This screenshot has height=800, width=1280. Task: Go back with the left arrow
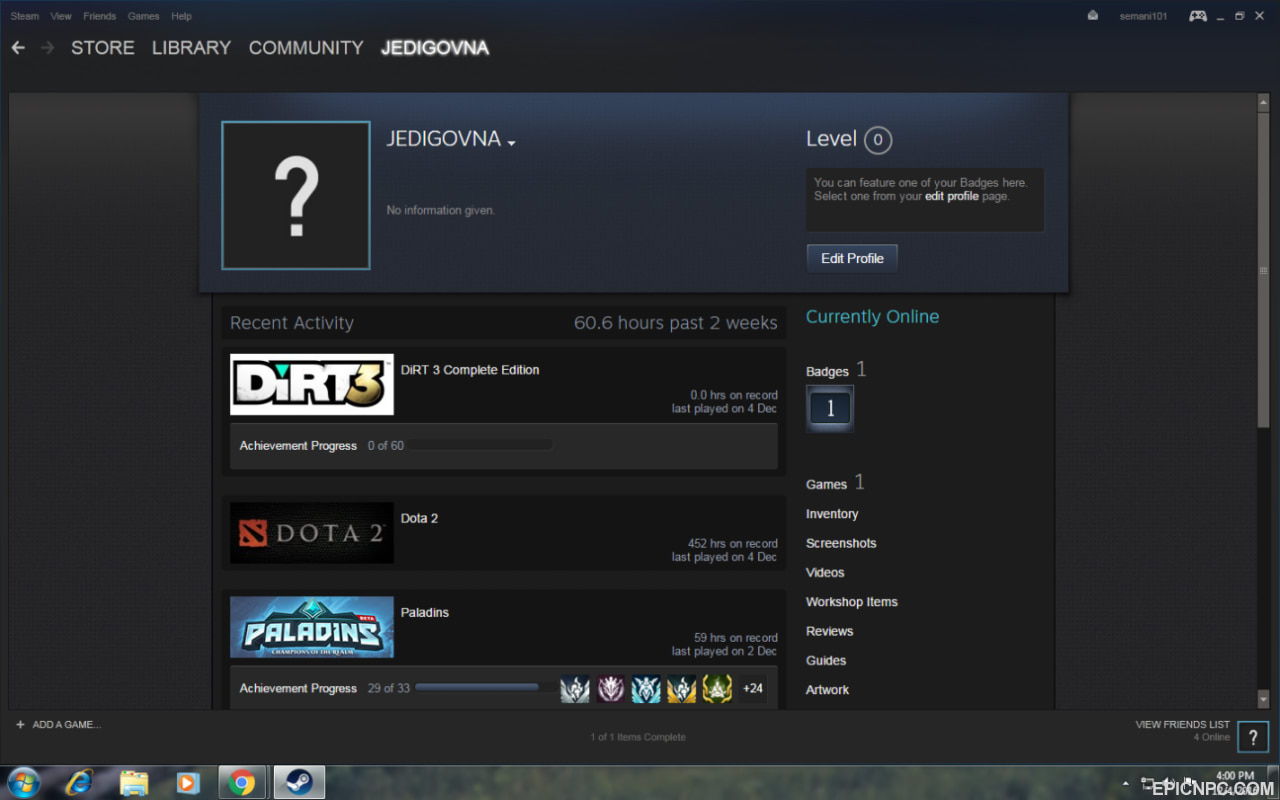pyautogui.click(x=18, y=47)
